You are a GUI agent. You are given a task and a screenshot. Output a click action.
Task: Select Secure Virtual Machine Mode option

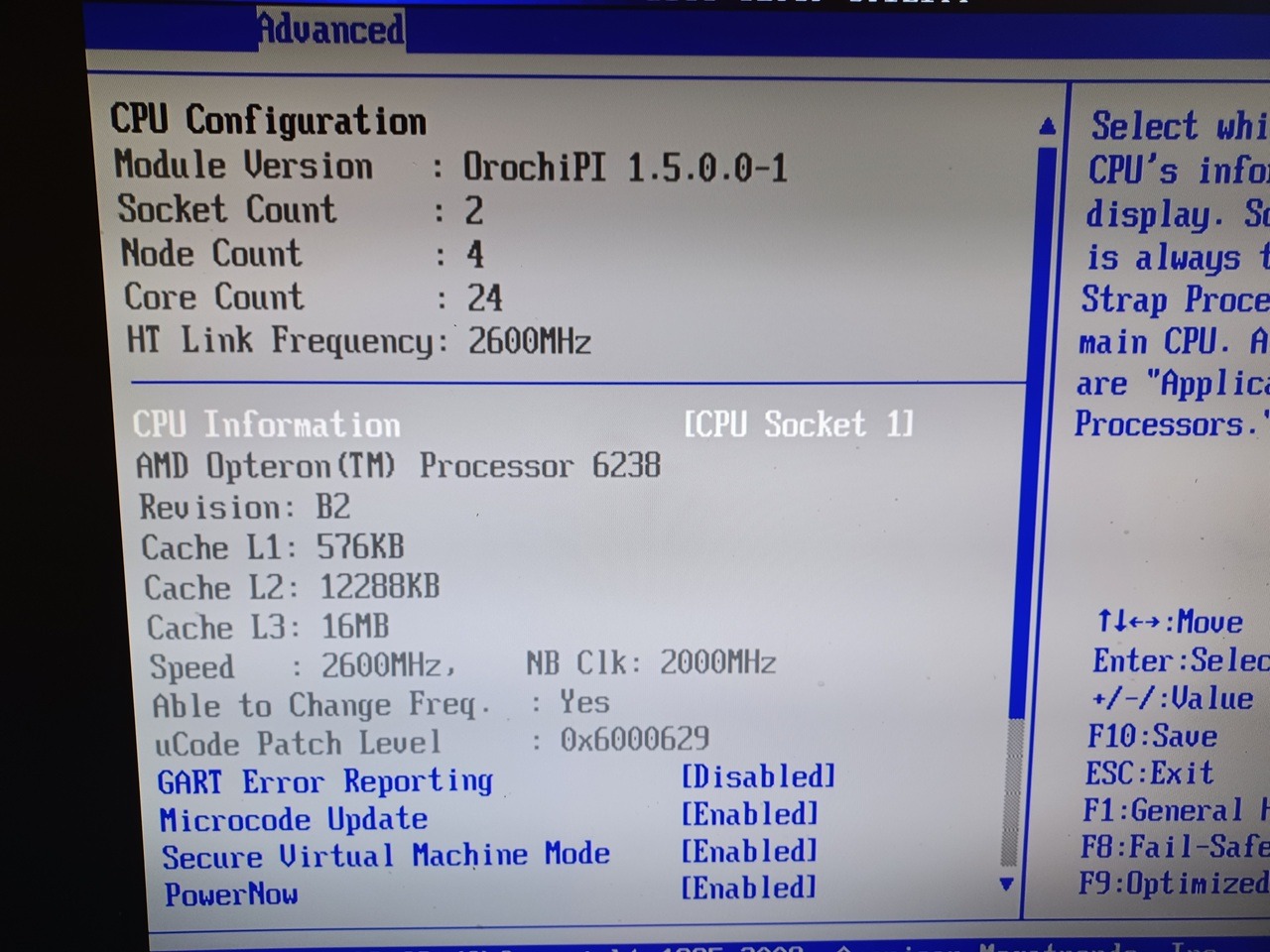click(x=386, y=855)
